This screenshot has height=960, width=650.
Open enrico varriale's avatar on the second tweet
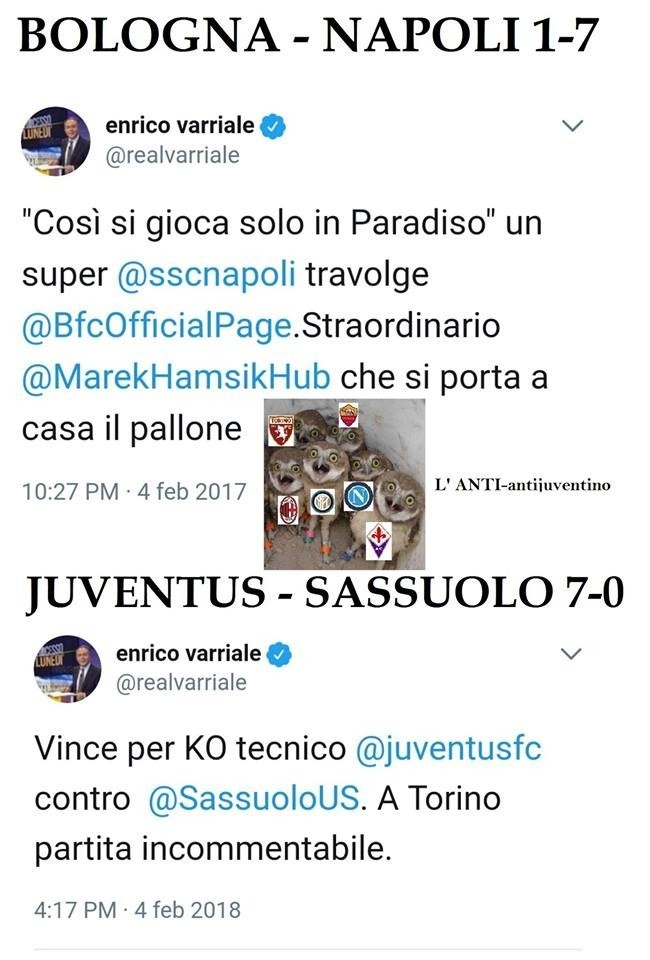pos(67,669)
